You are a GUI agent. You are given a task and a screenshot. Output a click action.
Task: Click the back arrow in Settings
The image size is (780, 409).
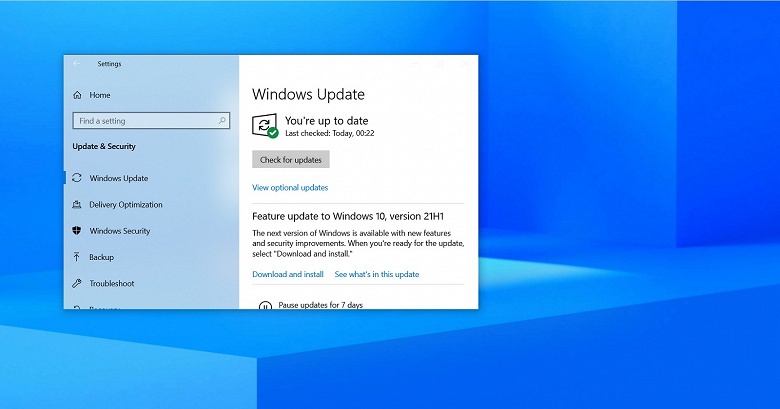pos(77,64)
